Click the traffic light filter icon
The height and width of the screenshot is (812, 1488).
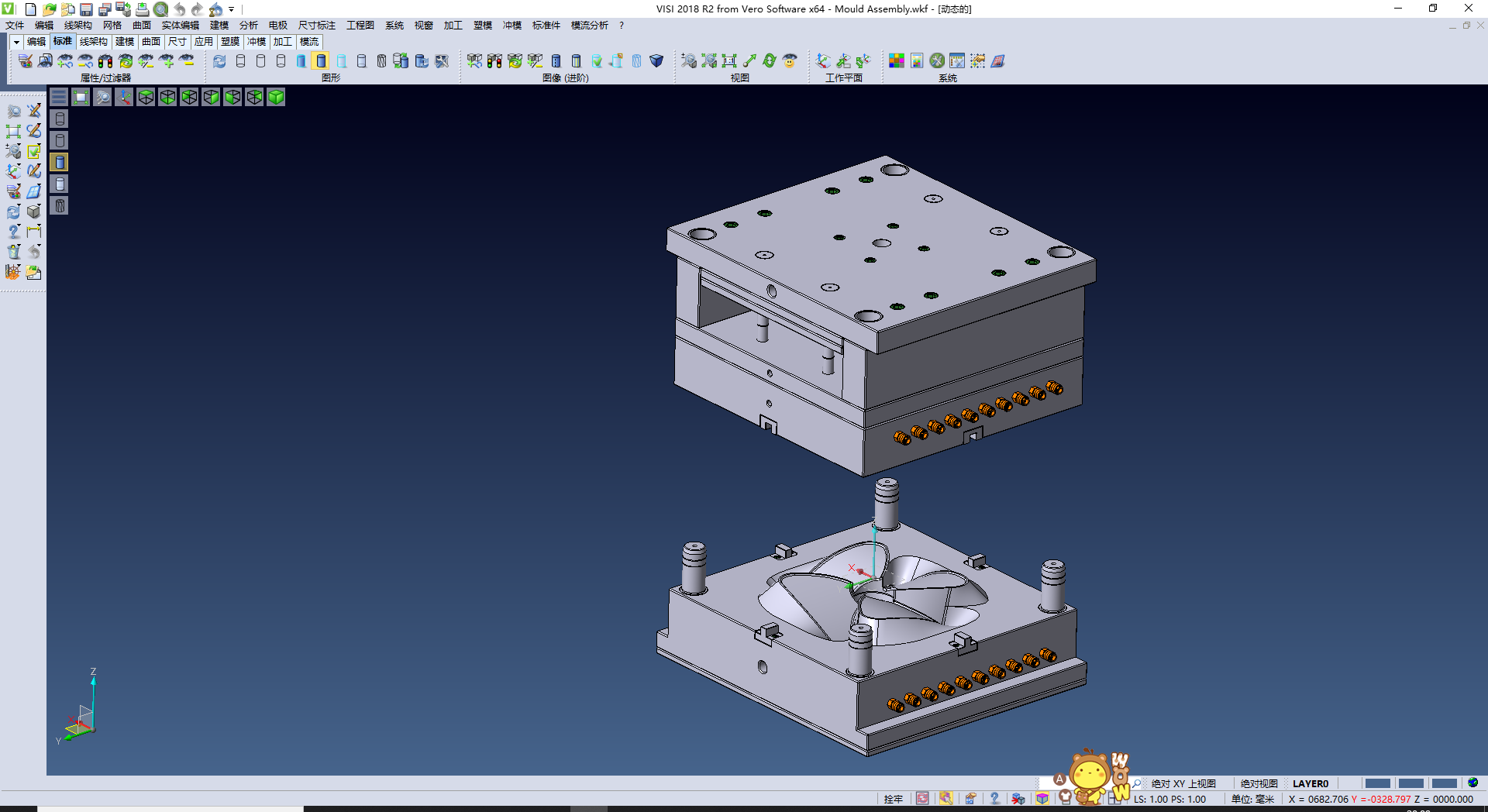click(105, 60)
